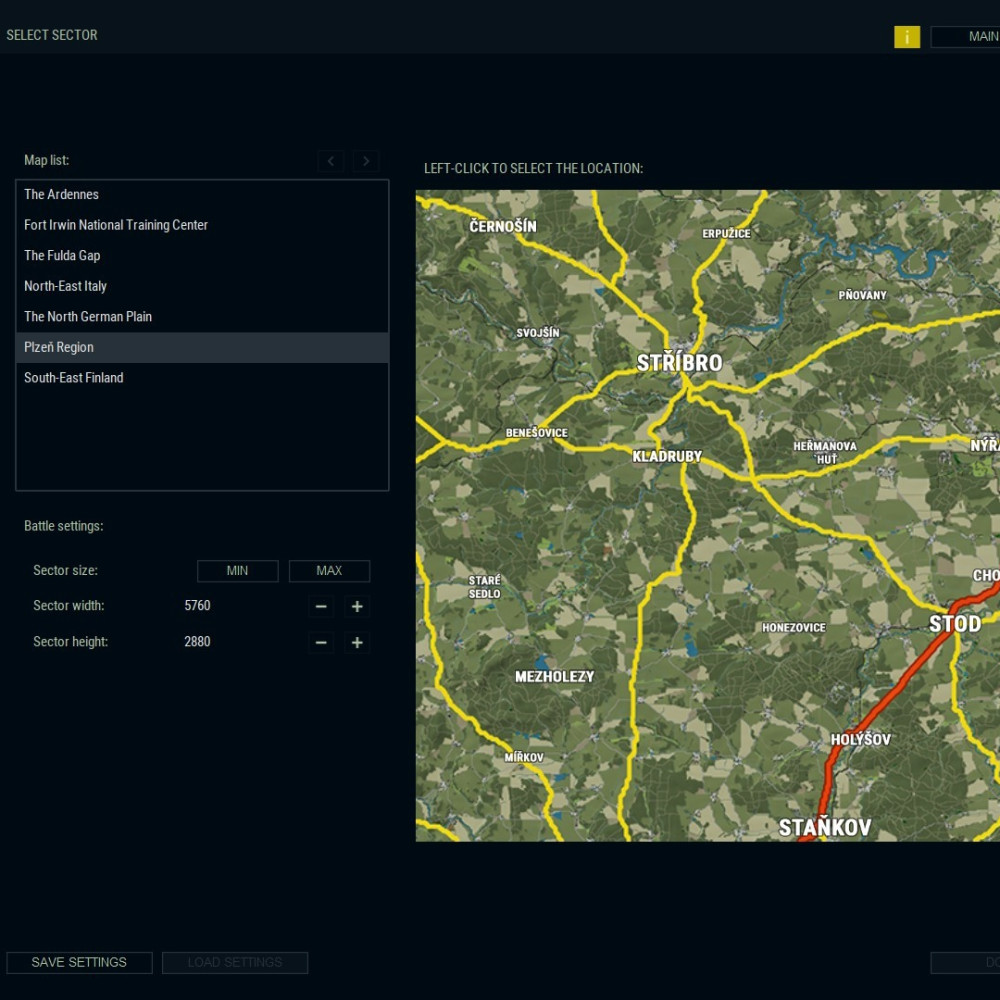Go to previous map list page
This screenshot has height=1000, width=1000.
(331, 161)
